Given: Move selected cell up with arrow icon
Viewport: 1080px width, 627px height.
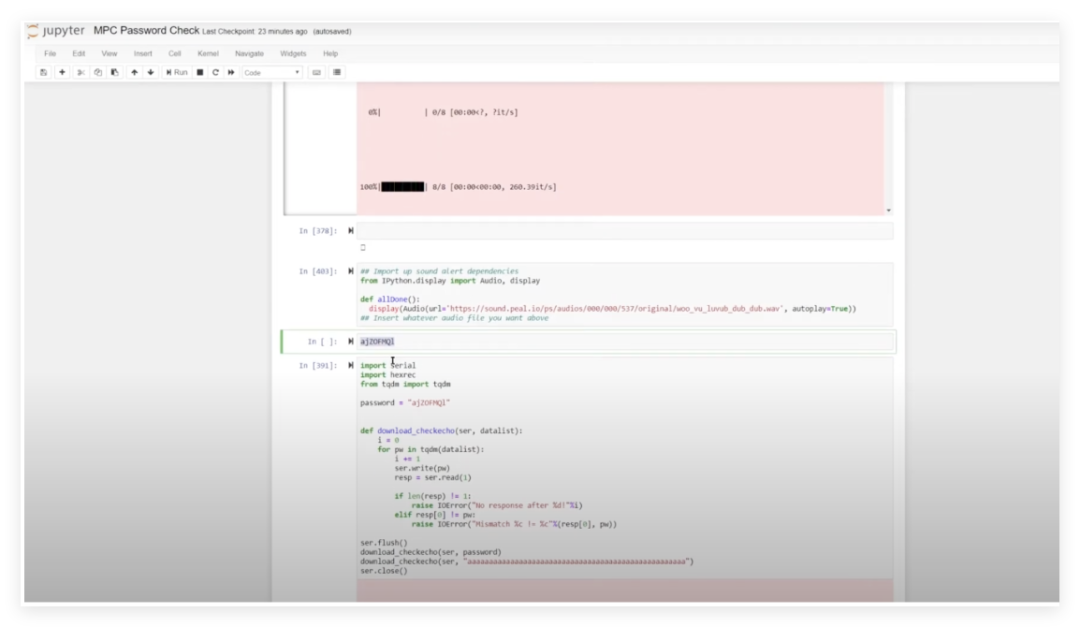Looking at the screenshot, I should click(135, 72).
